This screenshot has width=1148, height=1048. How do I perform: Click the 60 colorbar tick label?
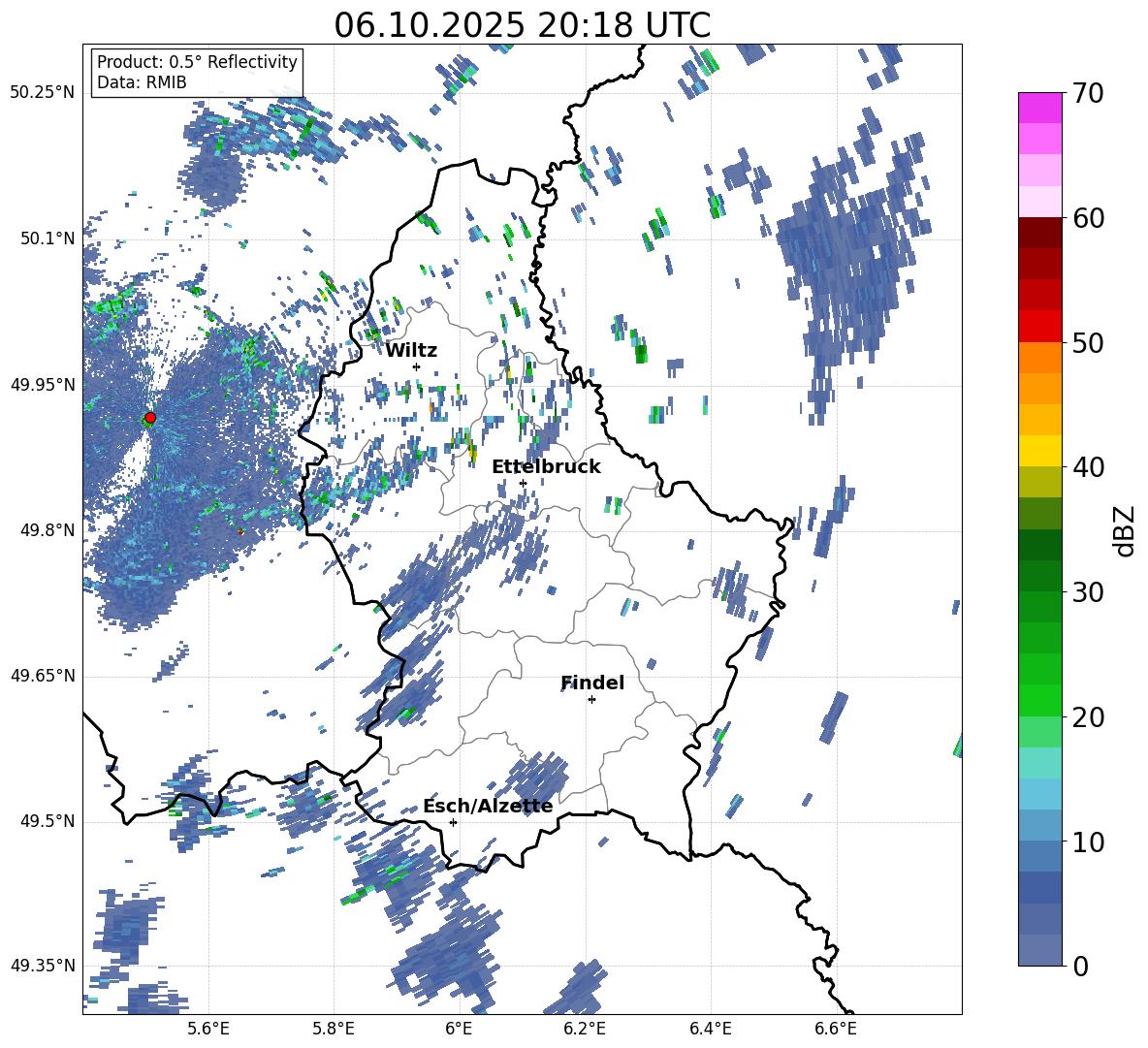[1087, 218]
